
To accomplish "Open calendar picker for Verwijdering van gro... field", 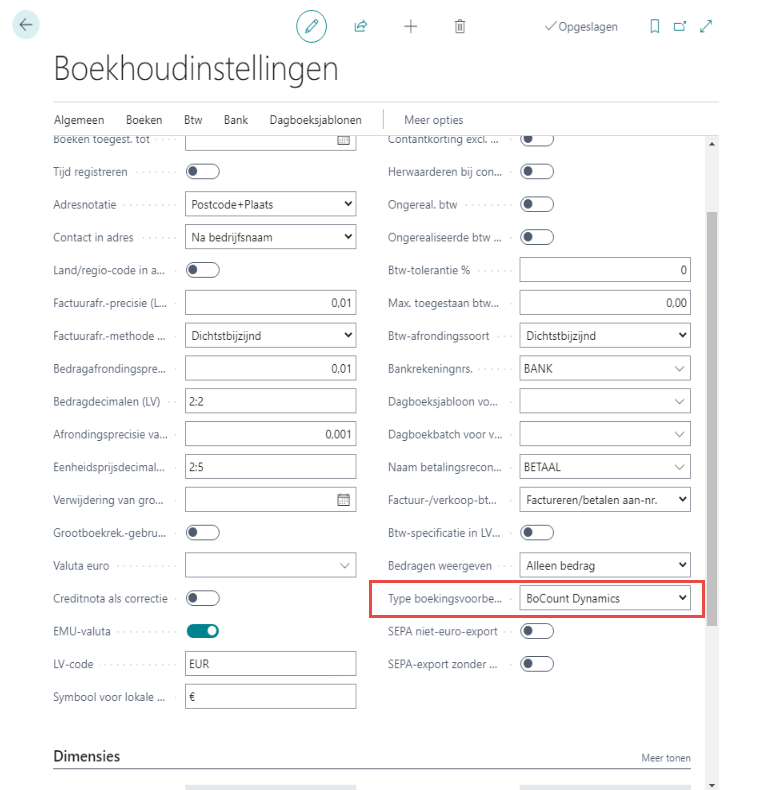I will 343,500.
